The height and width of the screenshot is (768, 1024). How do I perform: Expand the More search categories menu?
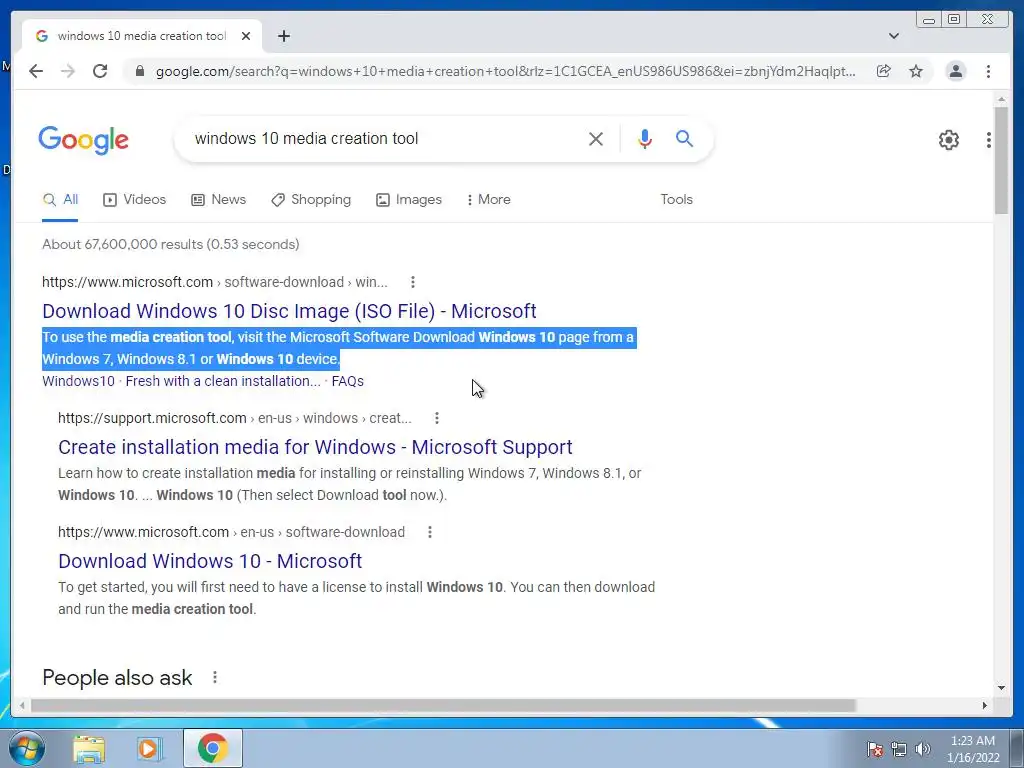point(488,200)
